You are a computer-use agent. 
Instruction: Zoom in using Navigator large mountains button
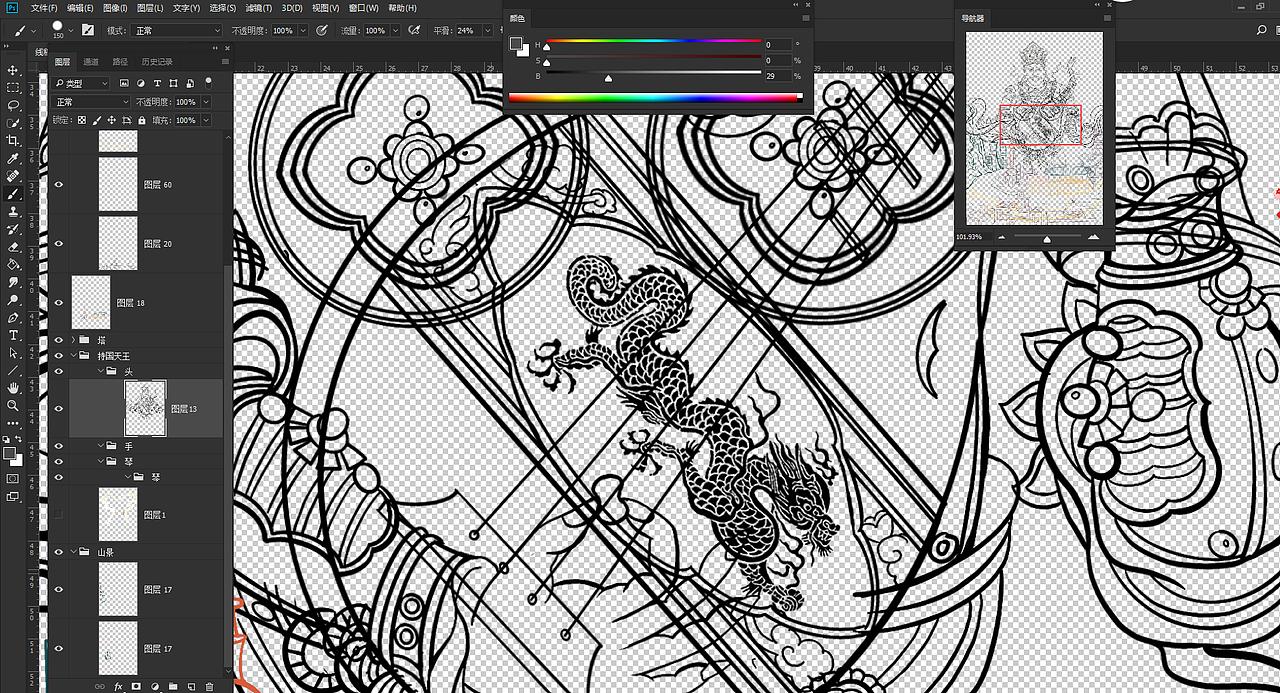click(1093, 238)
